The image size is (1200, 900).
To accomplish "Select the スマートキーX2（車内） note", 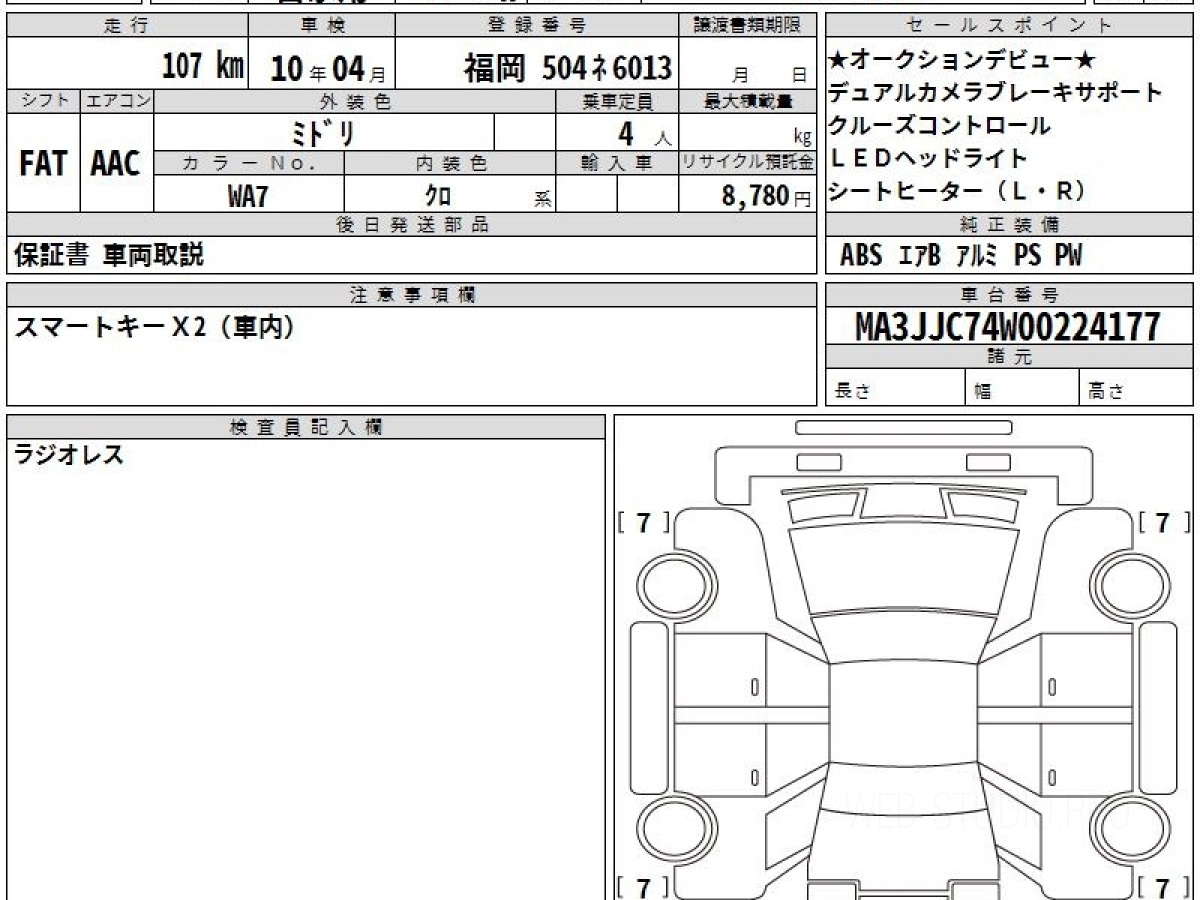I will (x=155, y=327).
